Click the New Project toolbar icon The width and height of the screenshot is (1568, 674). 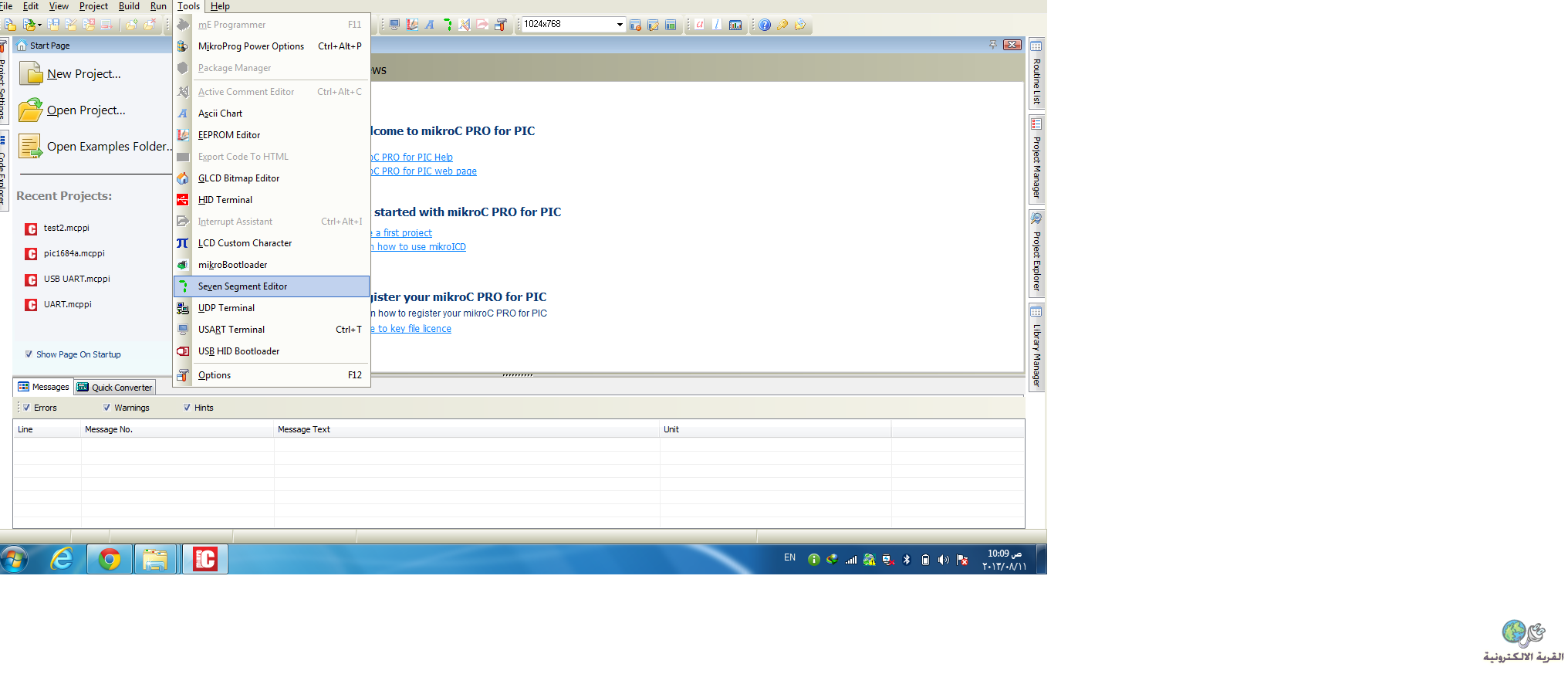[10, 25]
